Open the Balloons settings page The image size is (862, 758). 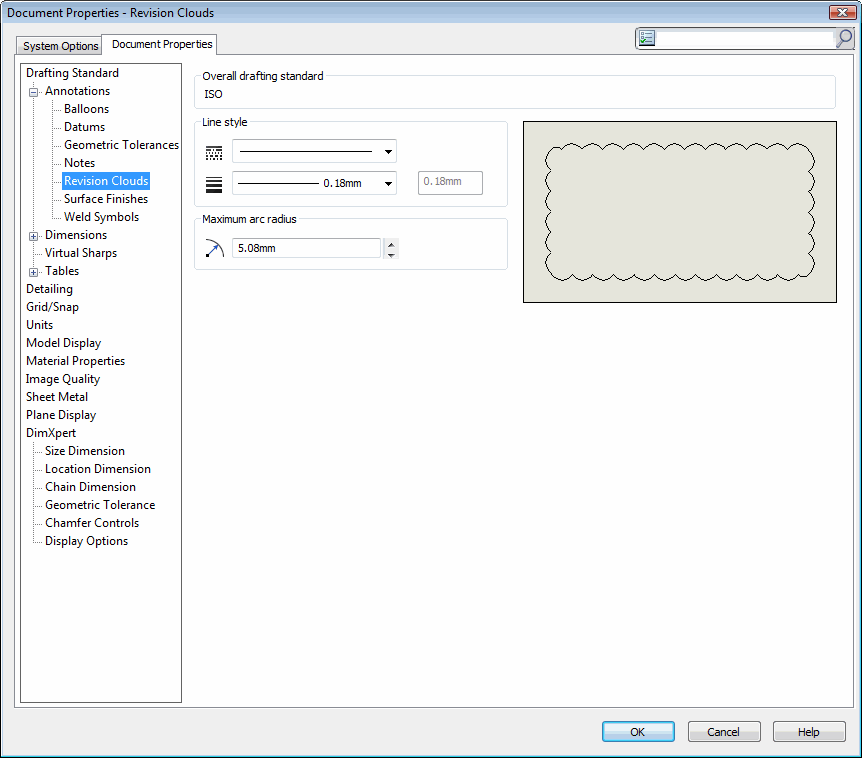point(86,109)
